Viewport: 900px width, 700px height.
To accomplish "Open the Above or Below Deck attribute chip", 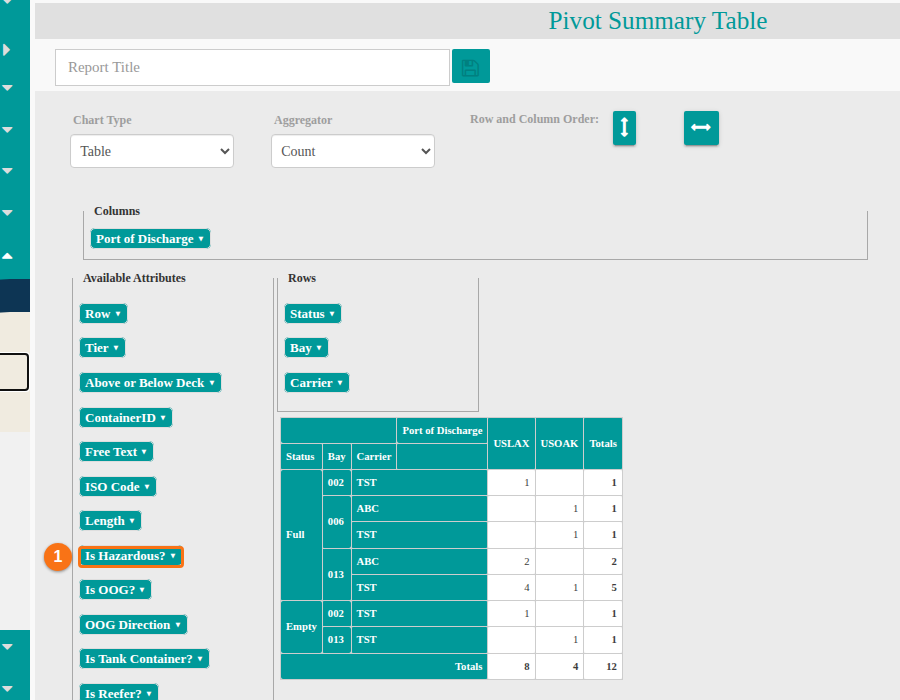I will (150, 383).
